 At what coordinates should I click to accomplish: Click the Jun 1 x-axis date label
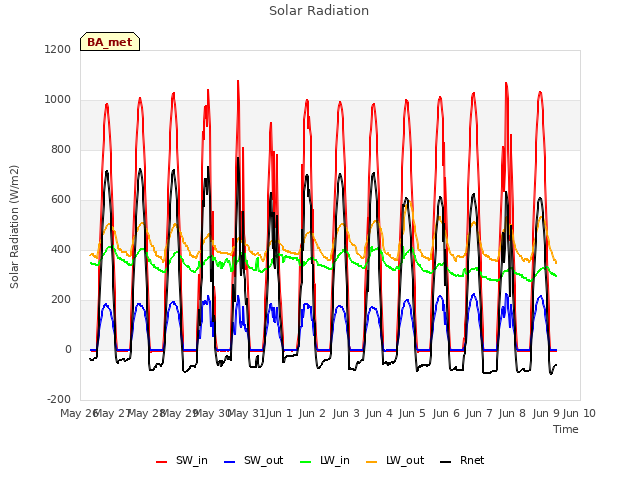coord(279,413)
